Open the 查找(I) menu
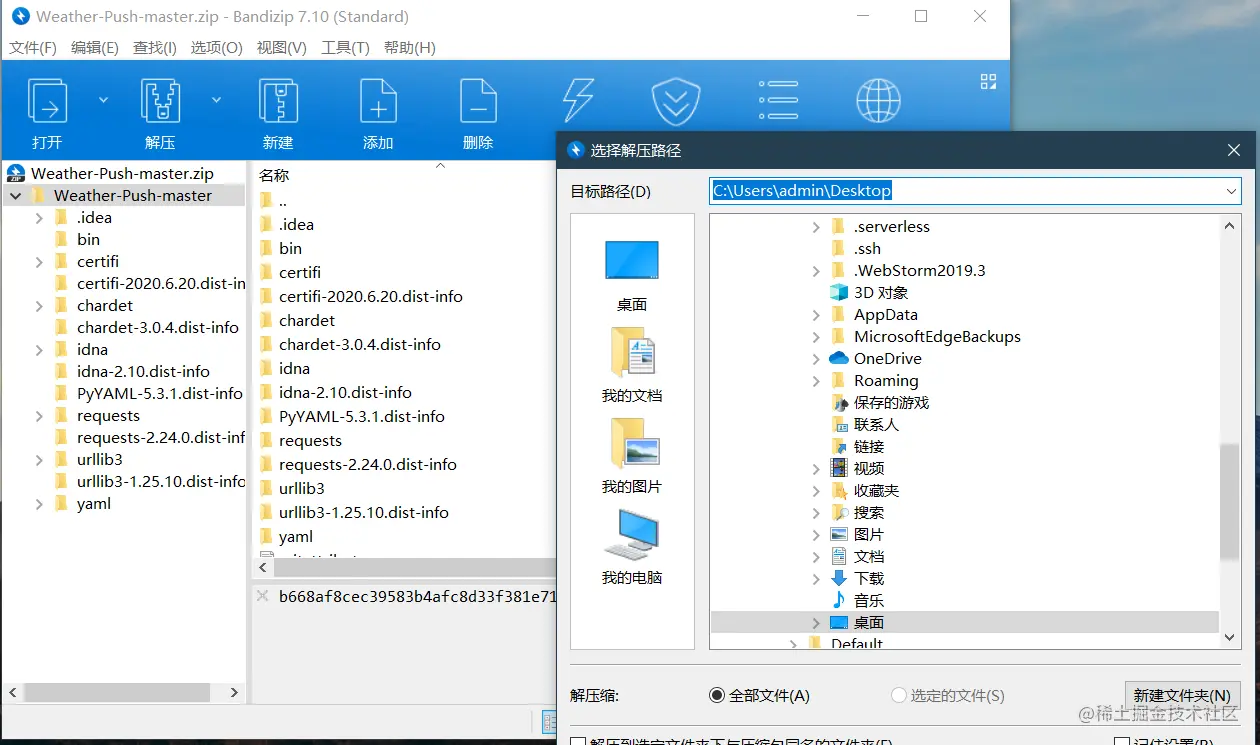The width and height of the screenshot is (1260, 745). click(154, 48)
